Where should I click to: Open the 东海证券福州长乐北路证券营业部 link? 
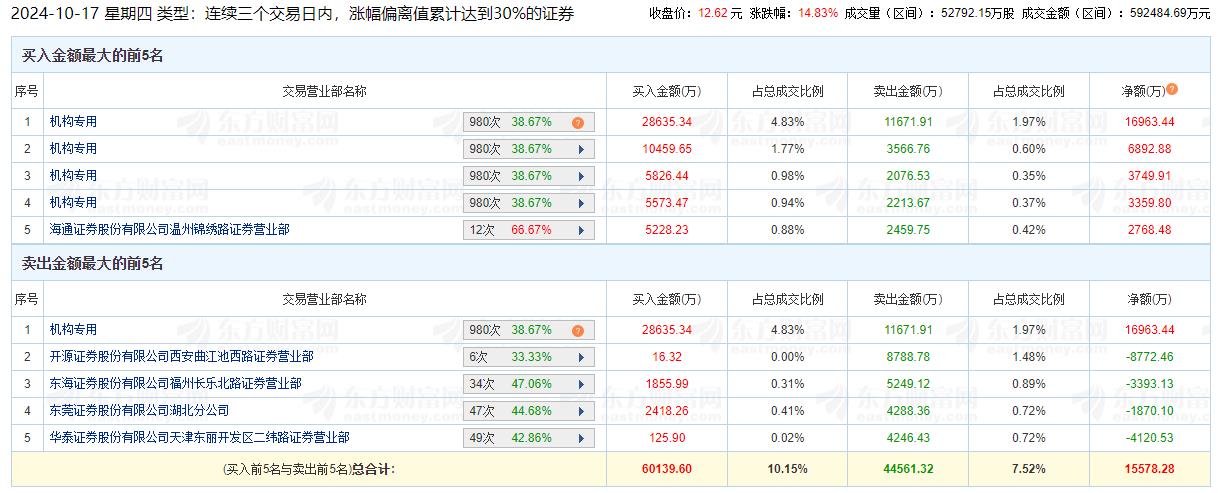[x=175, y=383]
